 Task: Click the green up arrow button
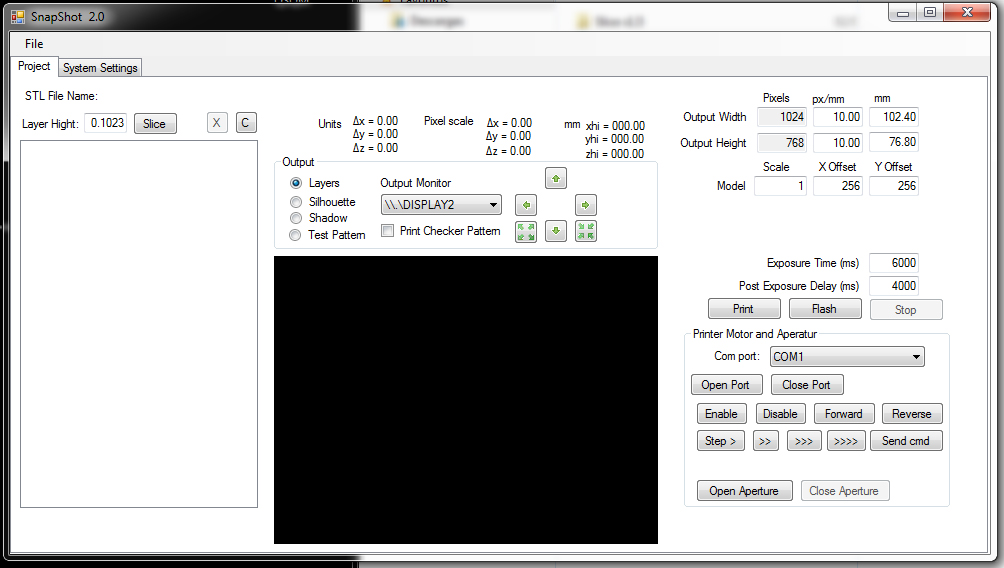point(556,179)
